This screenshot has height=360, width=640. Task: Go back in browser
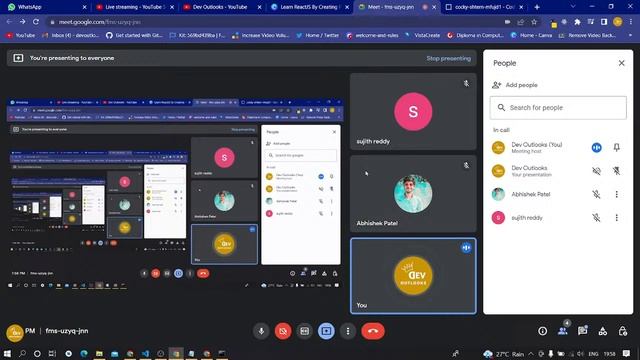pyautogui.click(x=9, y=22)
